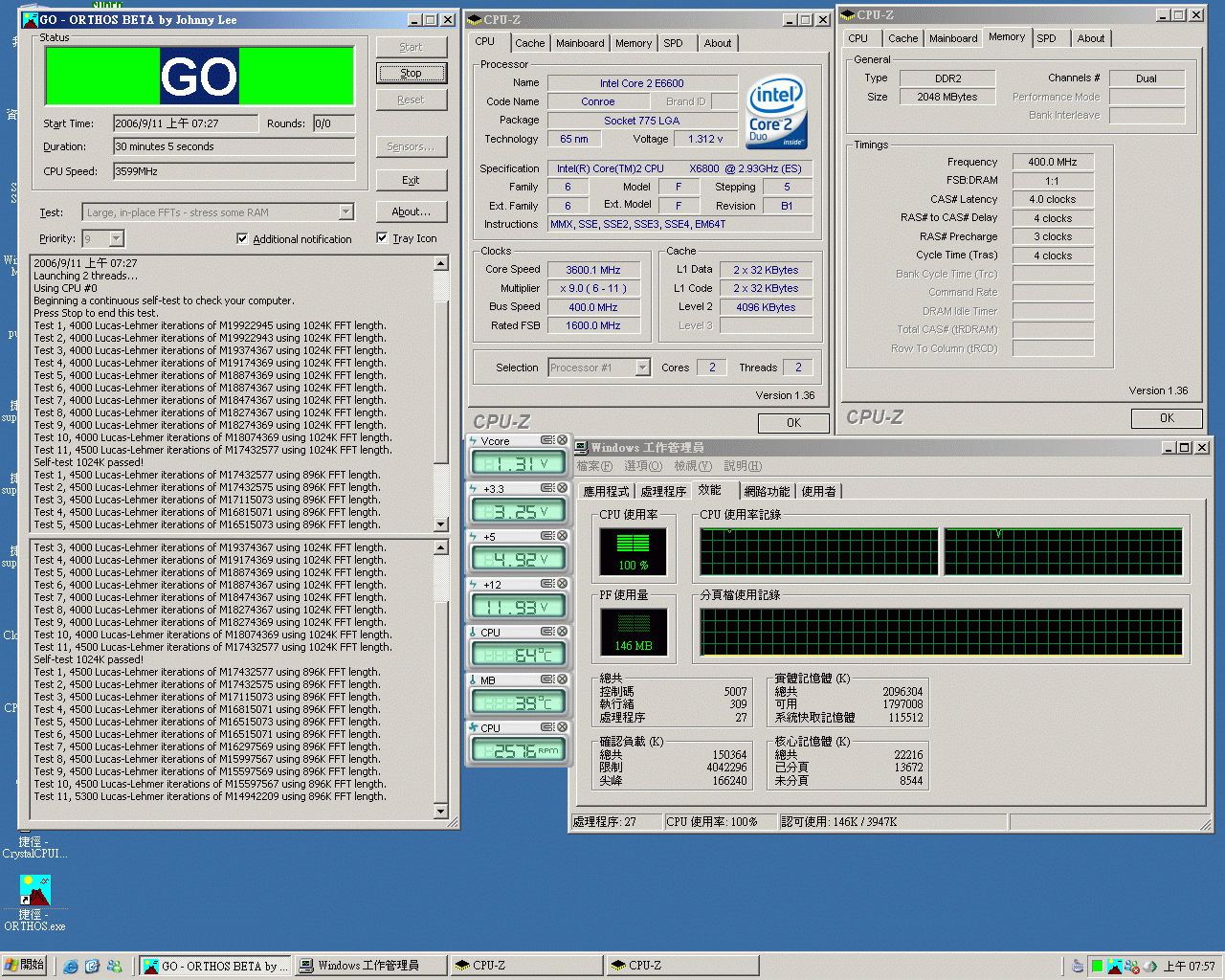This screenshot has height=980, width=1225.
Task: Close the Vcore sensor gadget
Action: click(x=563, y=440)
